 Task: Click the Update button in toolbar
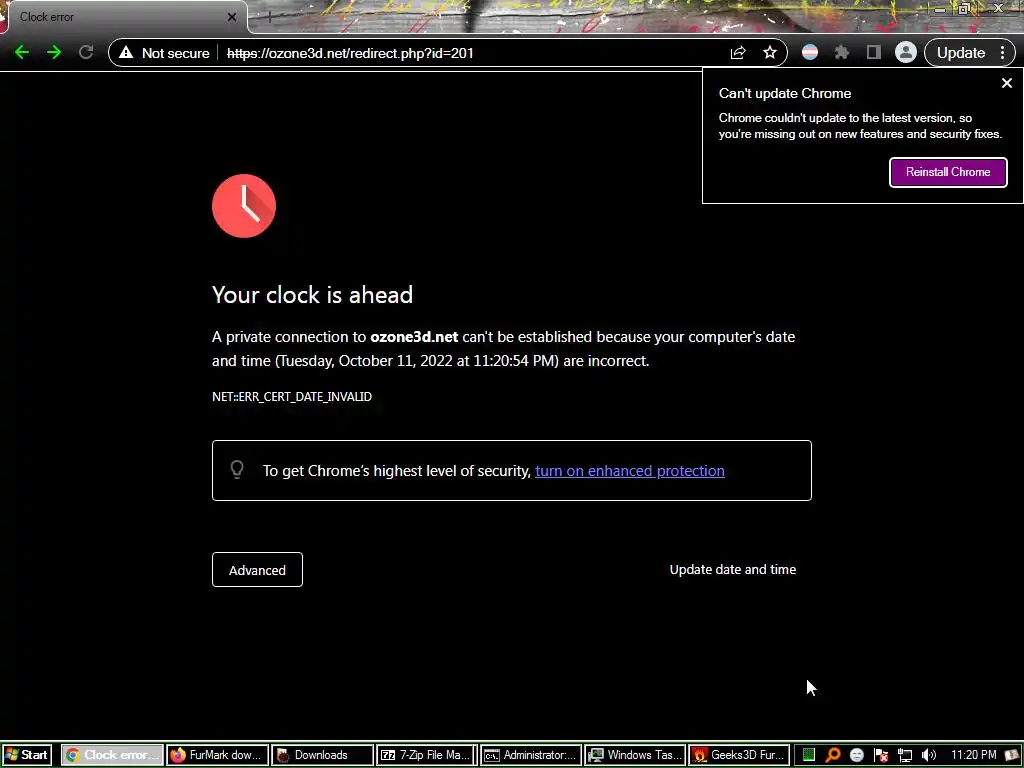click(961, 53)
